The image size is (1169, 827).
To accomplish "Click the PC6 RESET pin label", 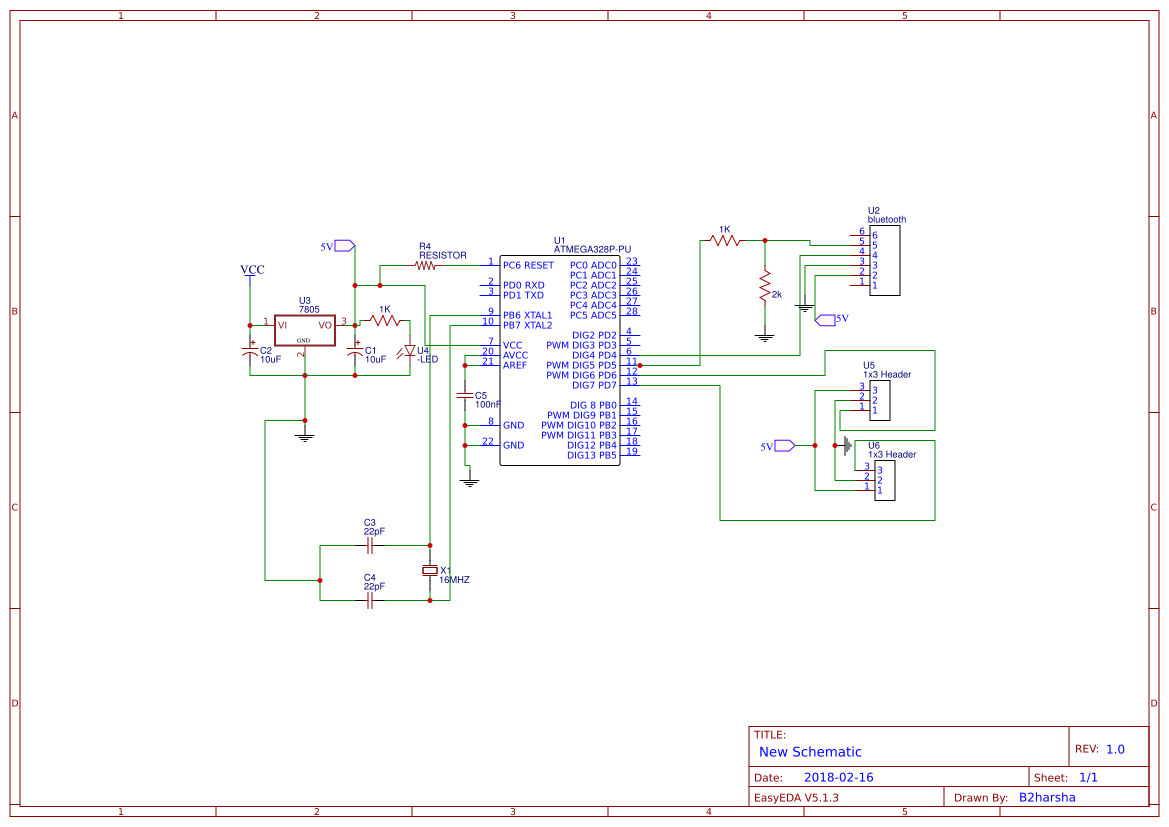I will (528, 265).
